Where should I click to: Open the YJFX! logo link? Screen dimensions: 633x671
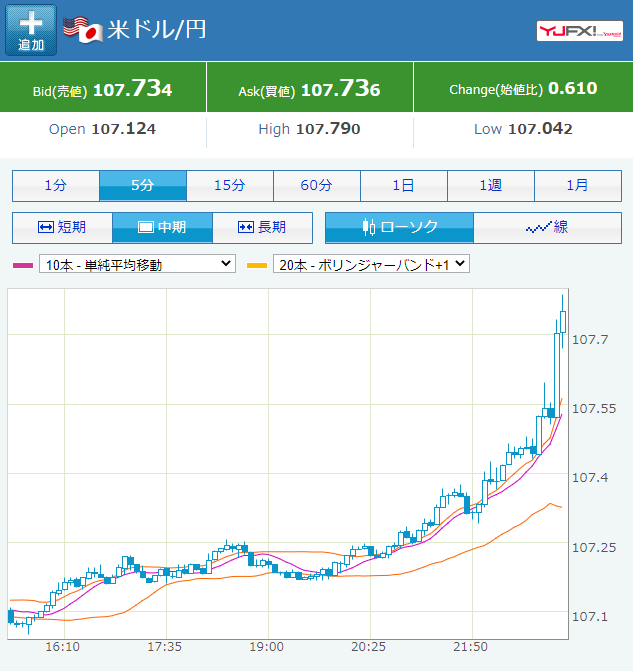(x=580, y=31)
